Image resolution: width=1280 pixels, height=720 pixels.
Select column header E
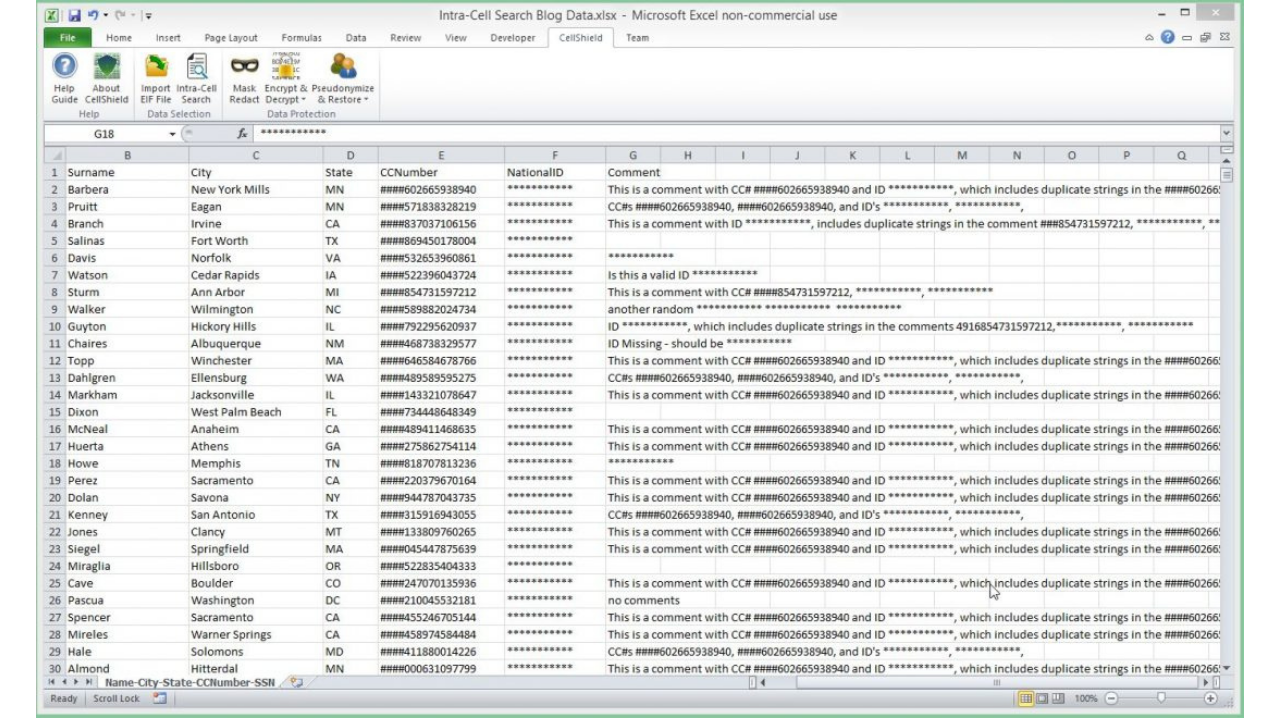440,155
